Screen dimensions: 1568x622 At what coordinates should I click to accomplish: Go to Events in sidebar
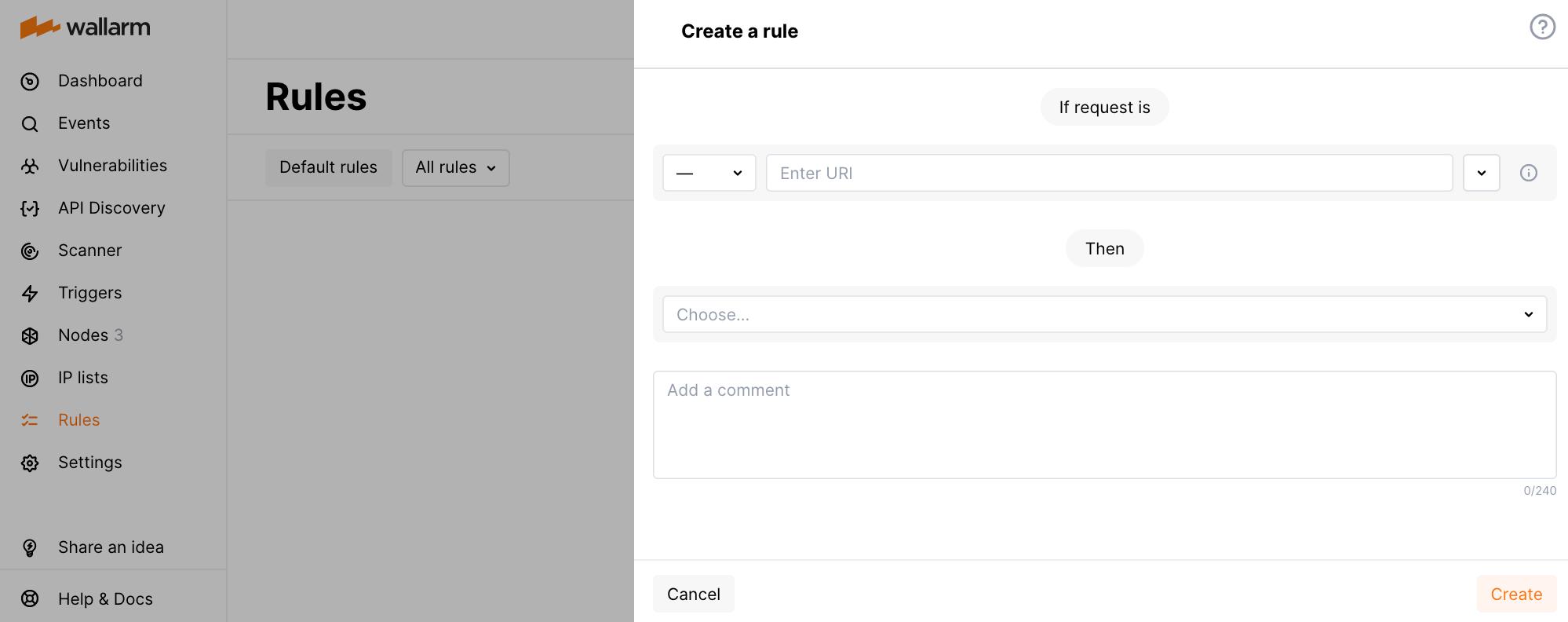point(84,123)
